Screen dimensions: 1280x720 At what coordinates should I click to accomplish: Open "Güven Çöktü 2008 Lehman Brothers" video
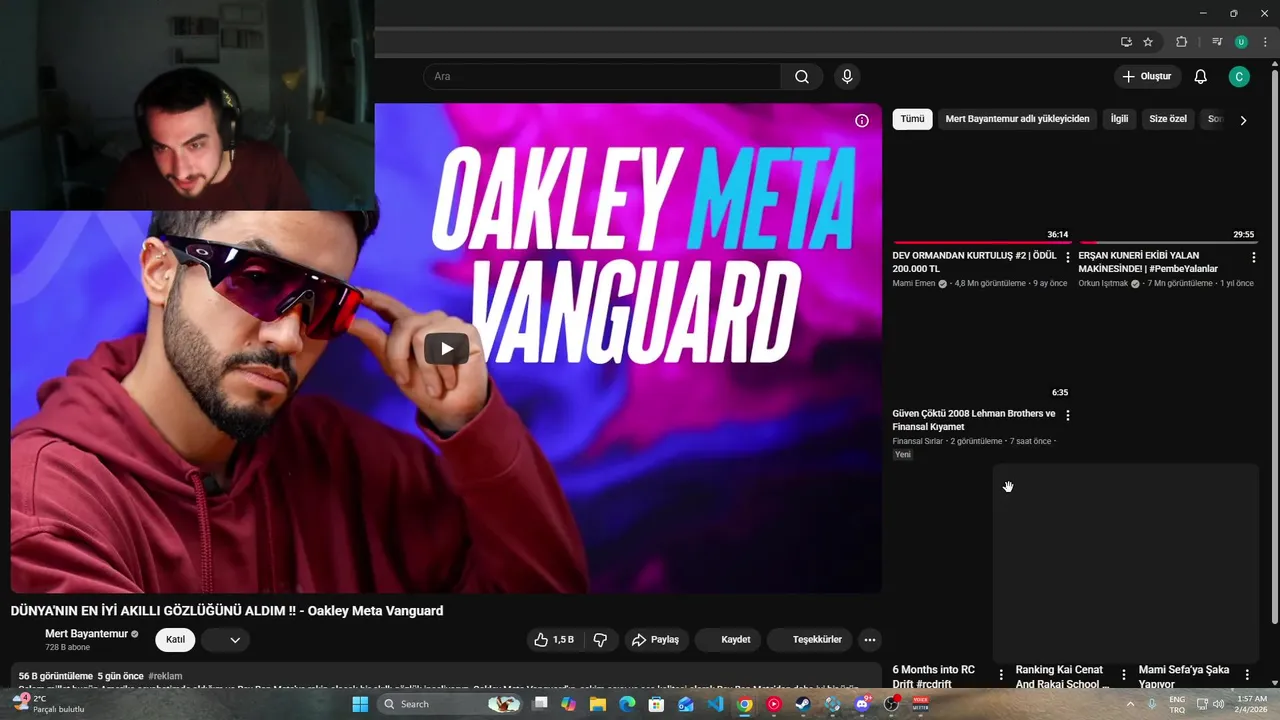tap(974, 420)
